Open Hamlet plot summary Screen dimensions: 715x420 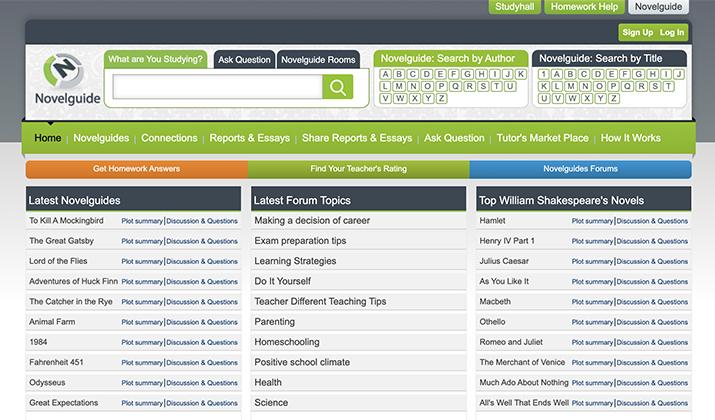(592, 221)
